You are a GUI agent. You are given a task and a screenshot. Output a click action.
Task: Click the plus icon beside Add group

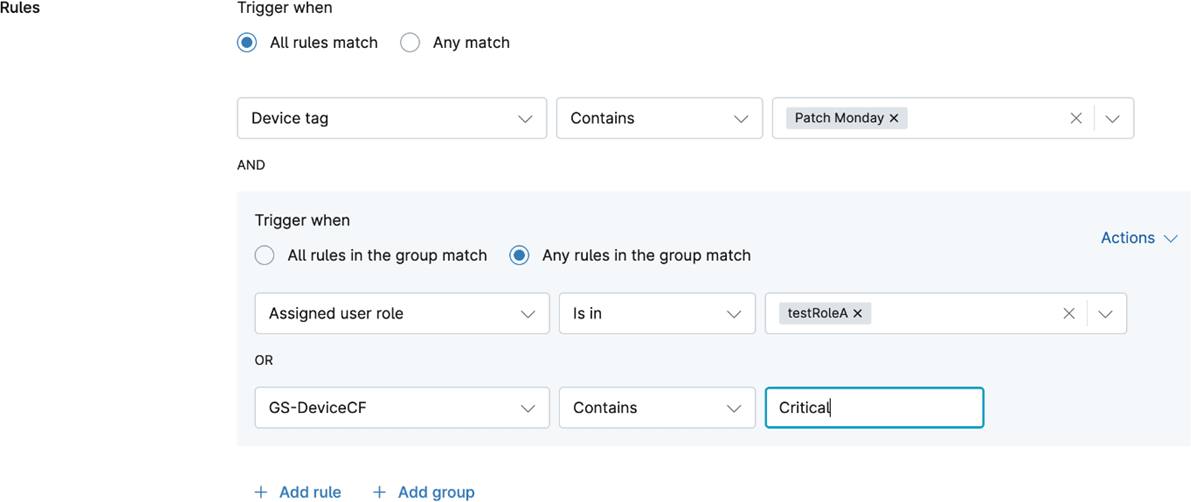(379, 492)
